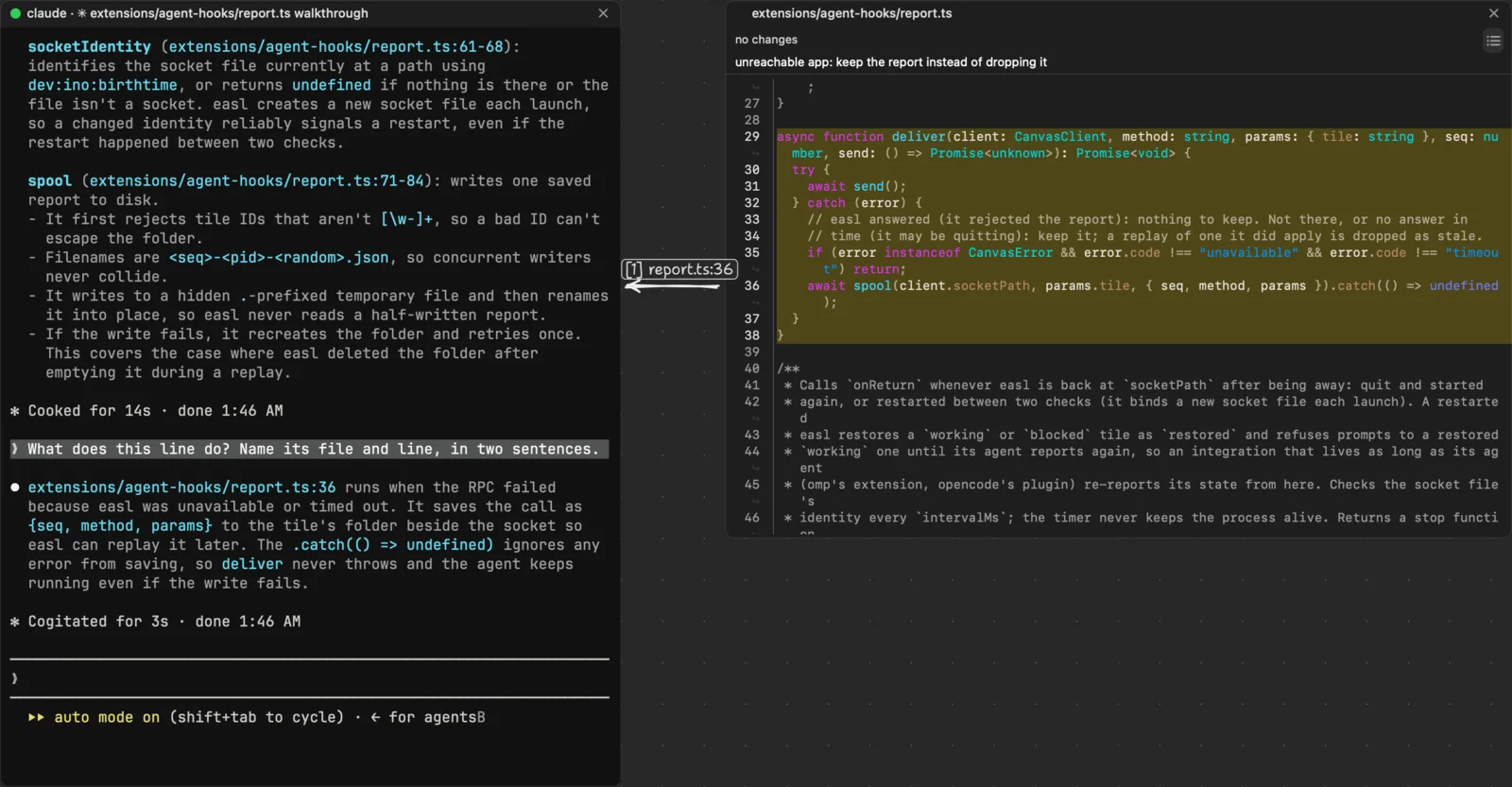The height and width of the screenshot is (787, 1512).
Task: Select the 'What does this line do?' prompt
Action: click(310, 449)
